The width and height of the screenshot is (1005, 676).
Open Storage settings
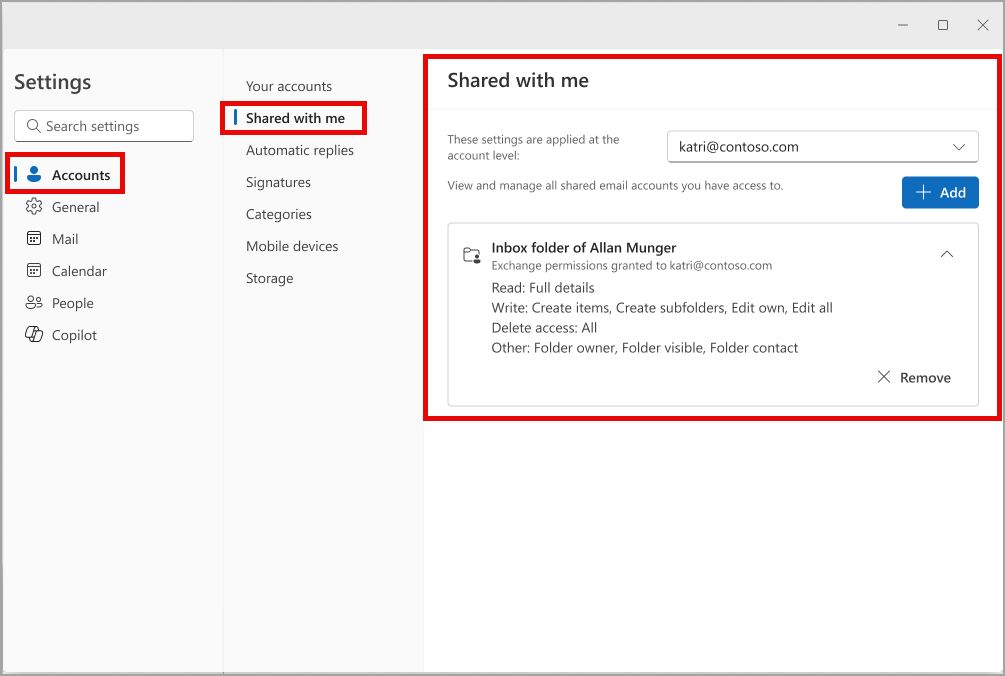pyautogui.click(x=269, y=278)
